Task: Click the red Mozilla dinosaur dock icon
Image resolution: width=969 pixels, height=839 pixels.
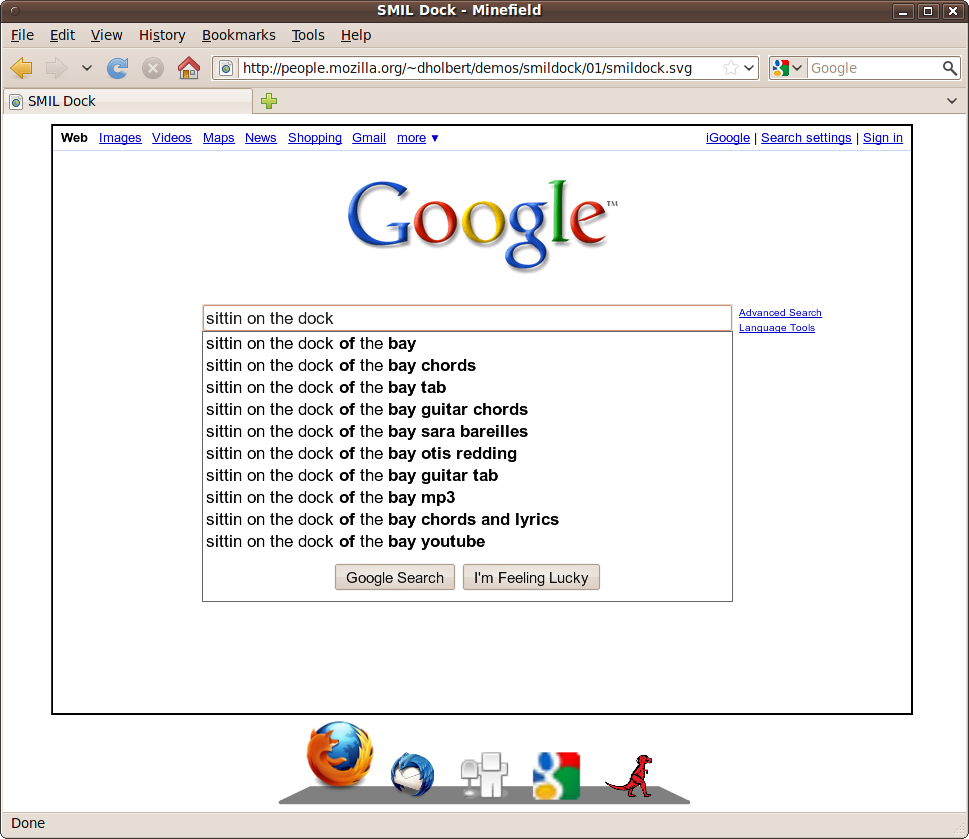Action: click(x=630, y=776)
